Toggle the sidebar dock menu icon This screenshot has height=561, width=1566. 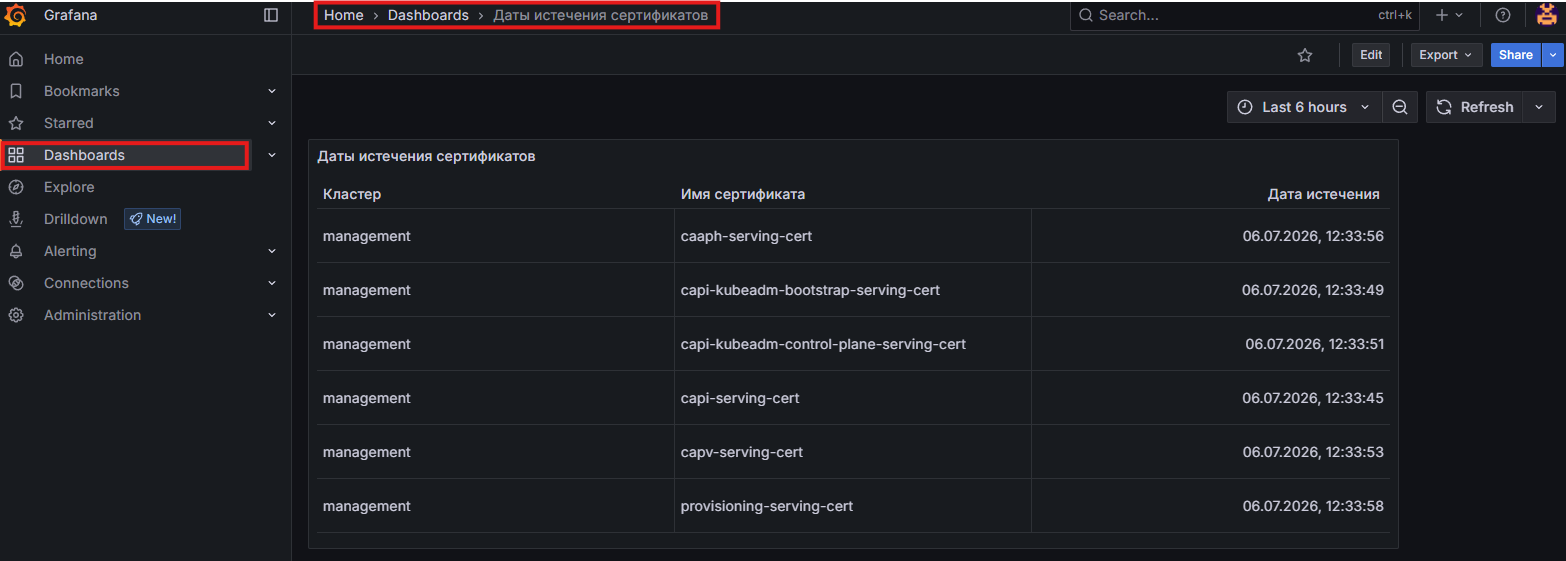click(x=271, y=15)
